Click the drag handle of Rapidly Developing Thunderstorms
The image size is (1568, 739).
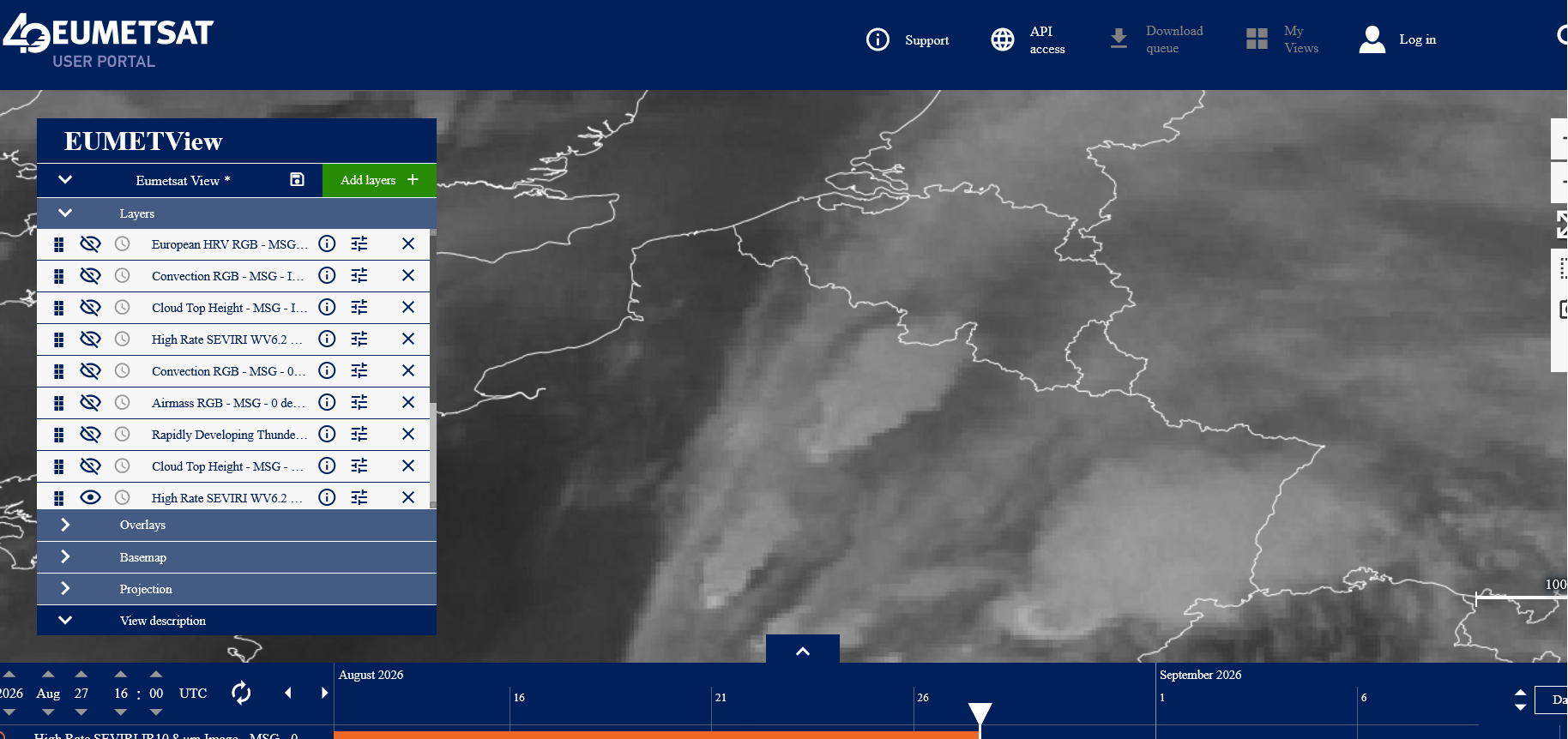[x=58, y=435]
